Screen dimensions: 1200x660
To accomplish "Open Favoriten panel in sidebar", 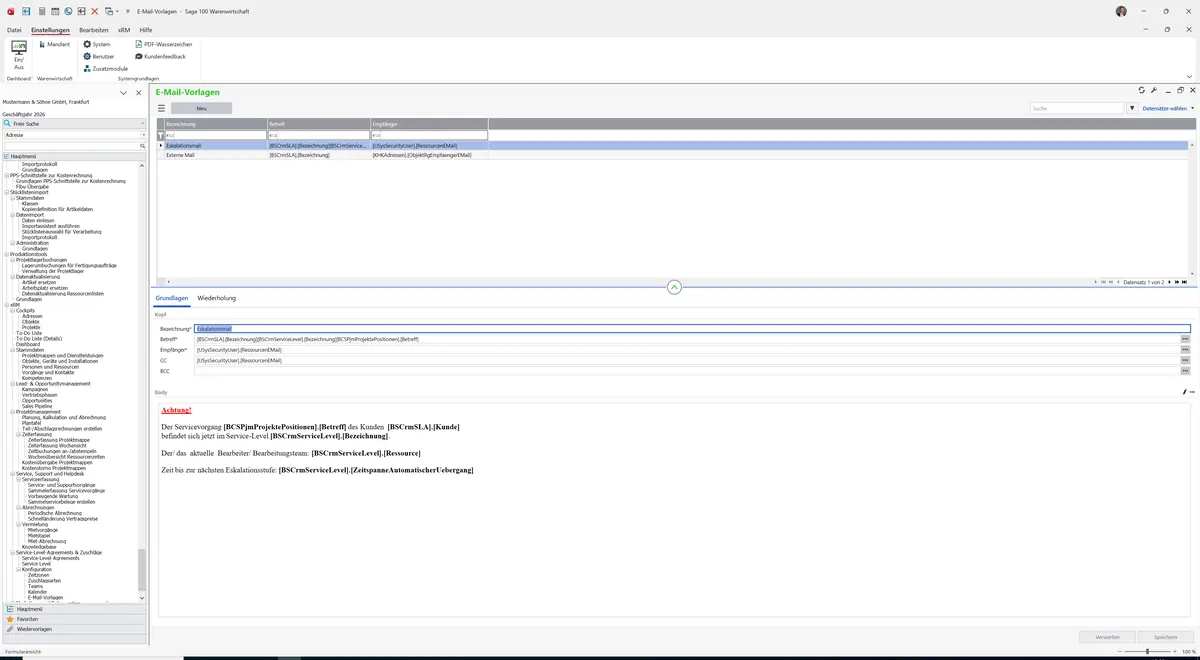I will coord(75,619).
